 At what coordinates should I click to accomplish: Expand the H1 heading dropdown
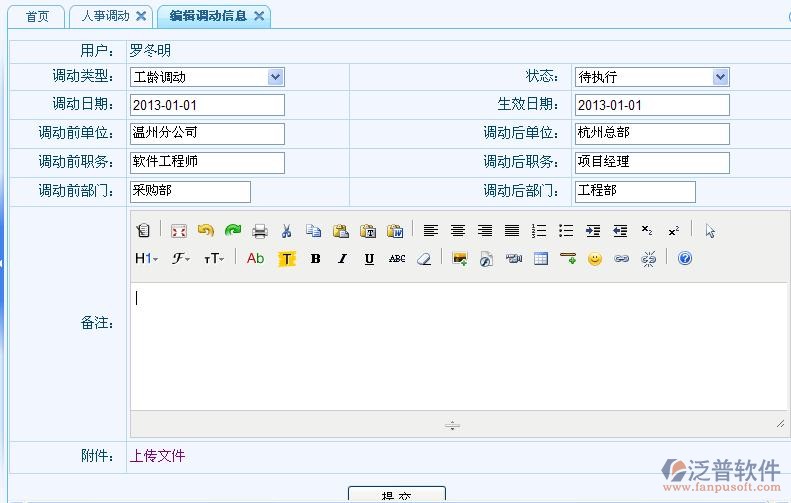pyautogui.click(x=146, y=259)
